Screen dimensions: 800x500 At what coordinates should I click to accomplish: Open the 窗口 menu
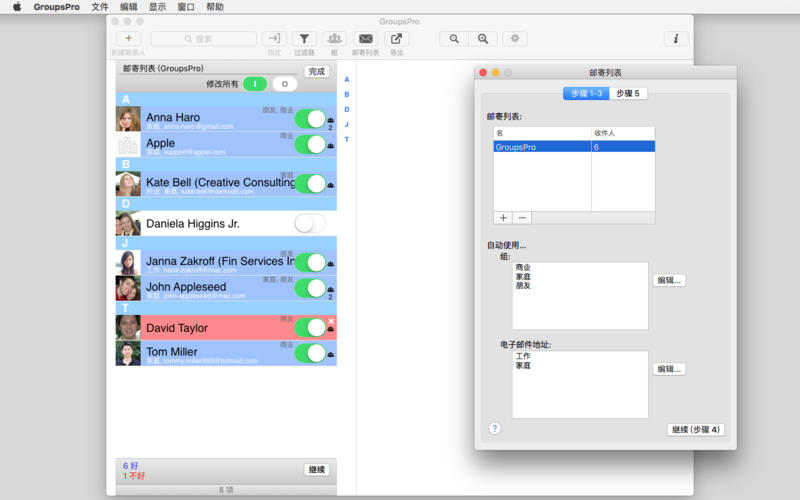[186, 7]
